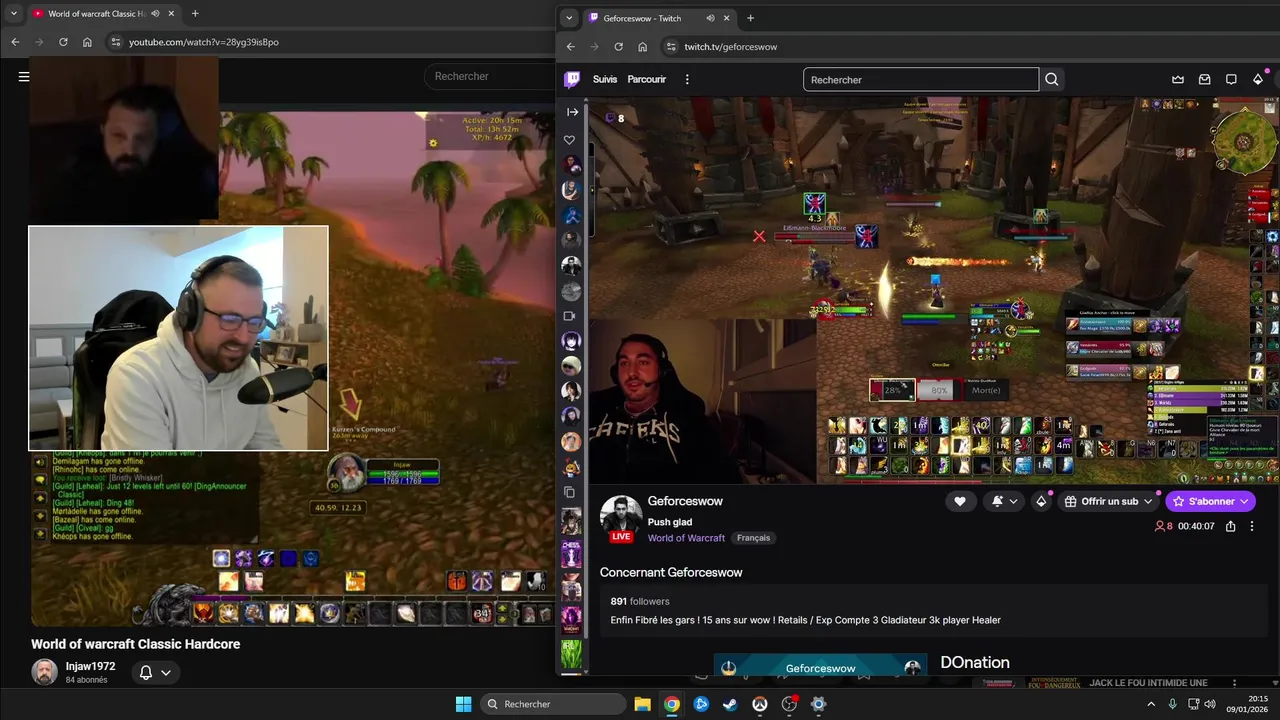Click the '84 abonnés' subscriber count

click(86, 681)
